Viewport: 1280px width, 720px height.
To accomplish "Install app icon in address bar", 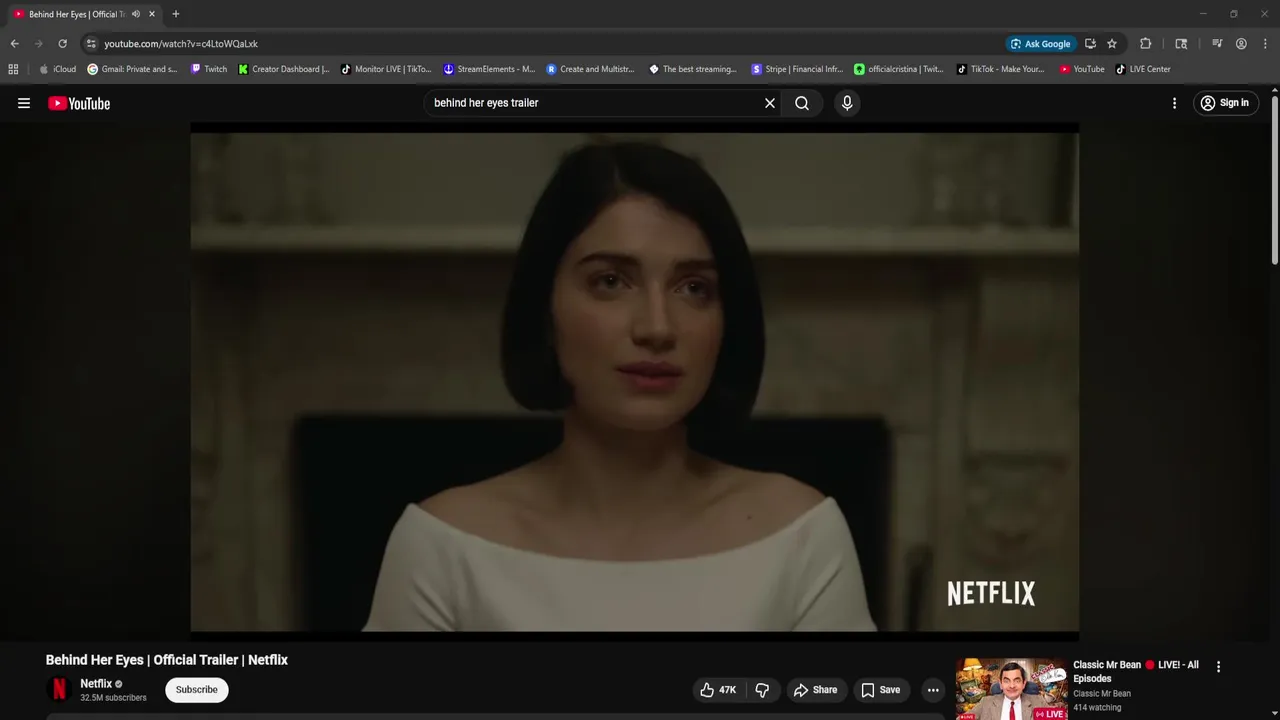I will (x=1090, y=44).
